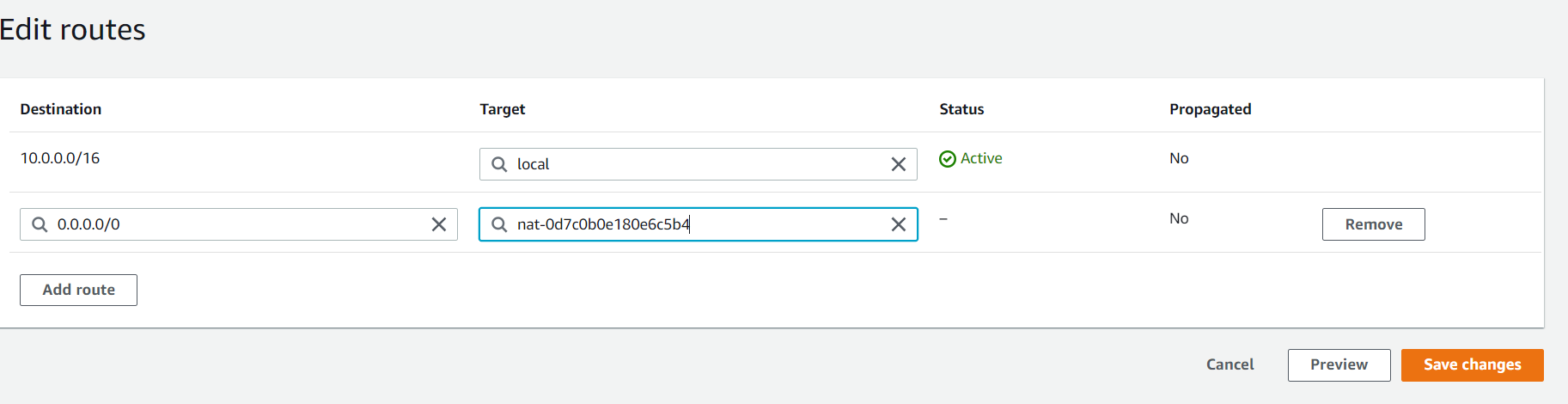1568x404 pixels.
Task: Cancel editing routes
Action: (x=1229, y=364)
